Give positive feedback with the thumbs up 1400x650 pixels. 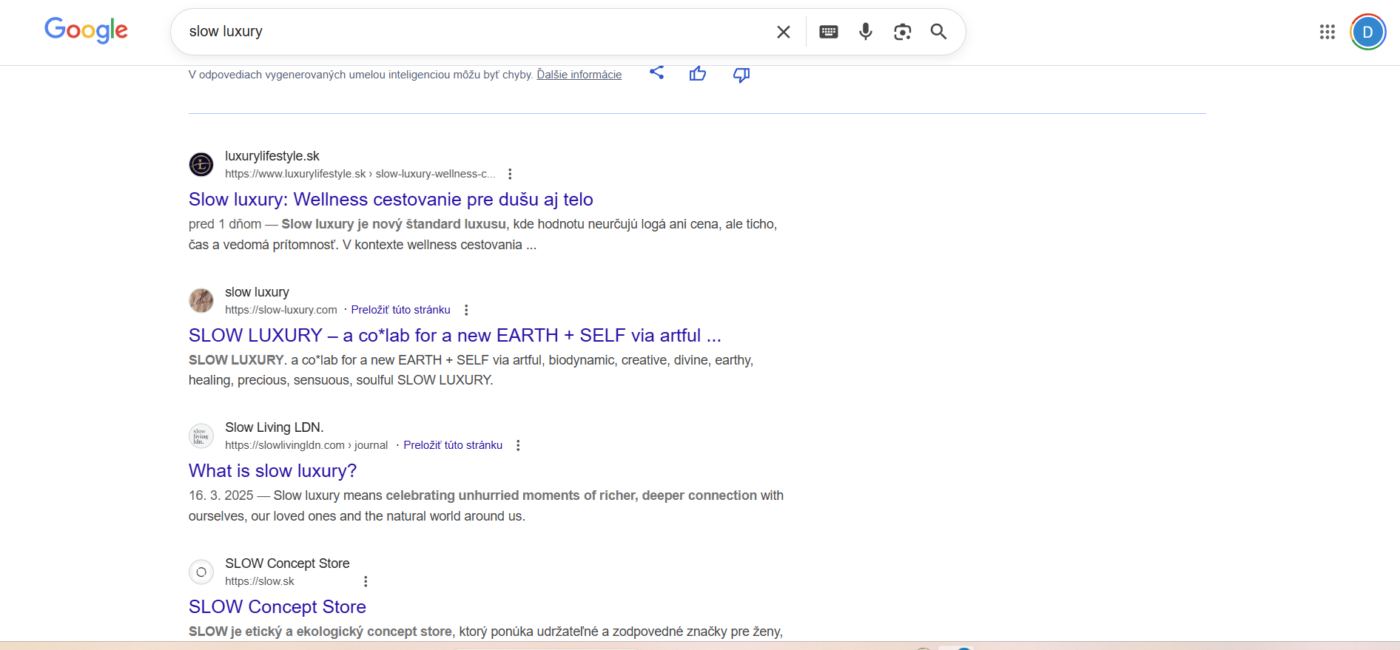point(697,73)
